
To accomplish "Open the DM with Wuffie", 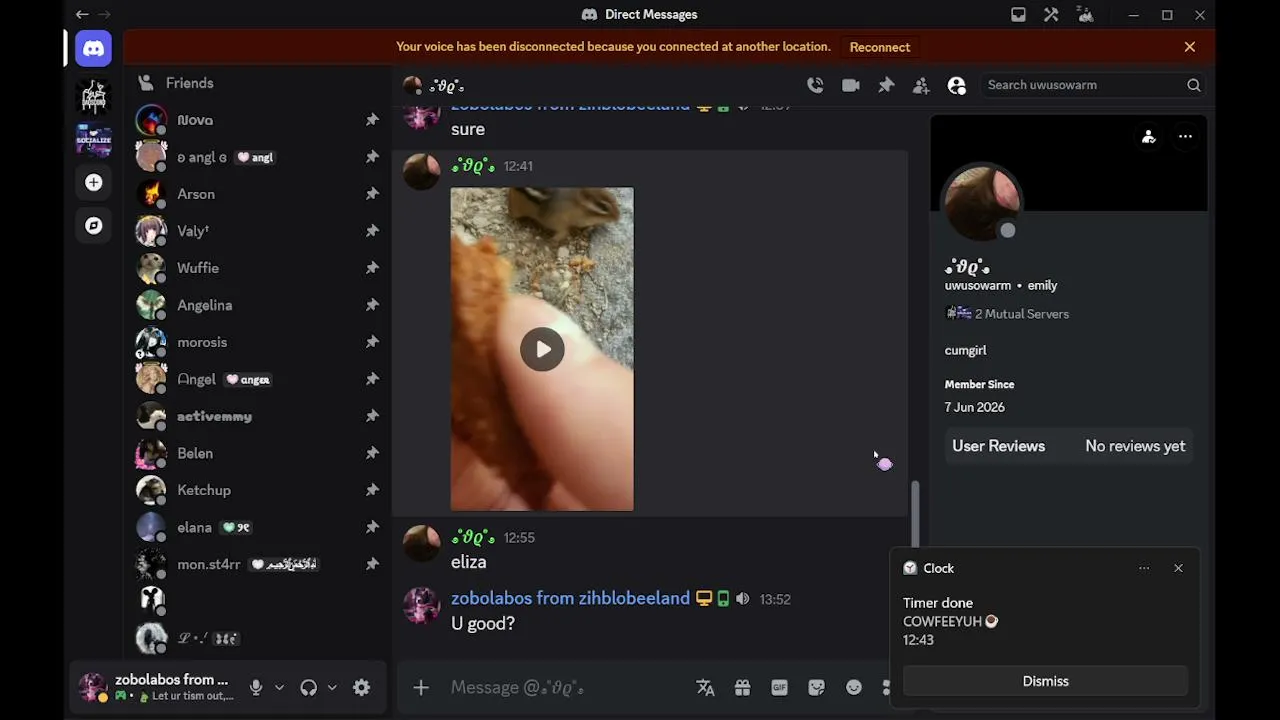I will [258, 268].
